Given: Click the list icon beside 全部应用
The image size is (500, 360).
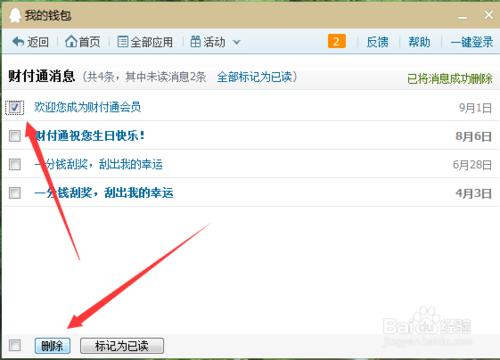Looking at the screenshot, I should coord(123,42).
